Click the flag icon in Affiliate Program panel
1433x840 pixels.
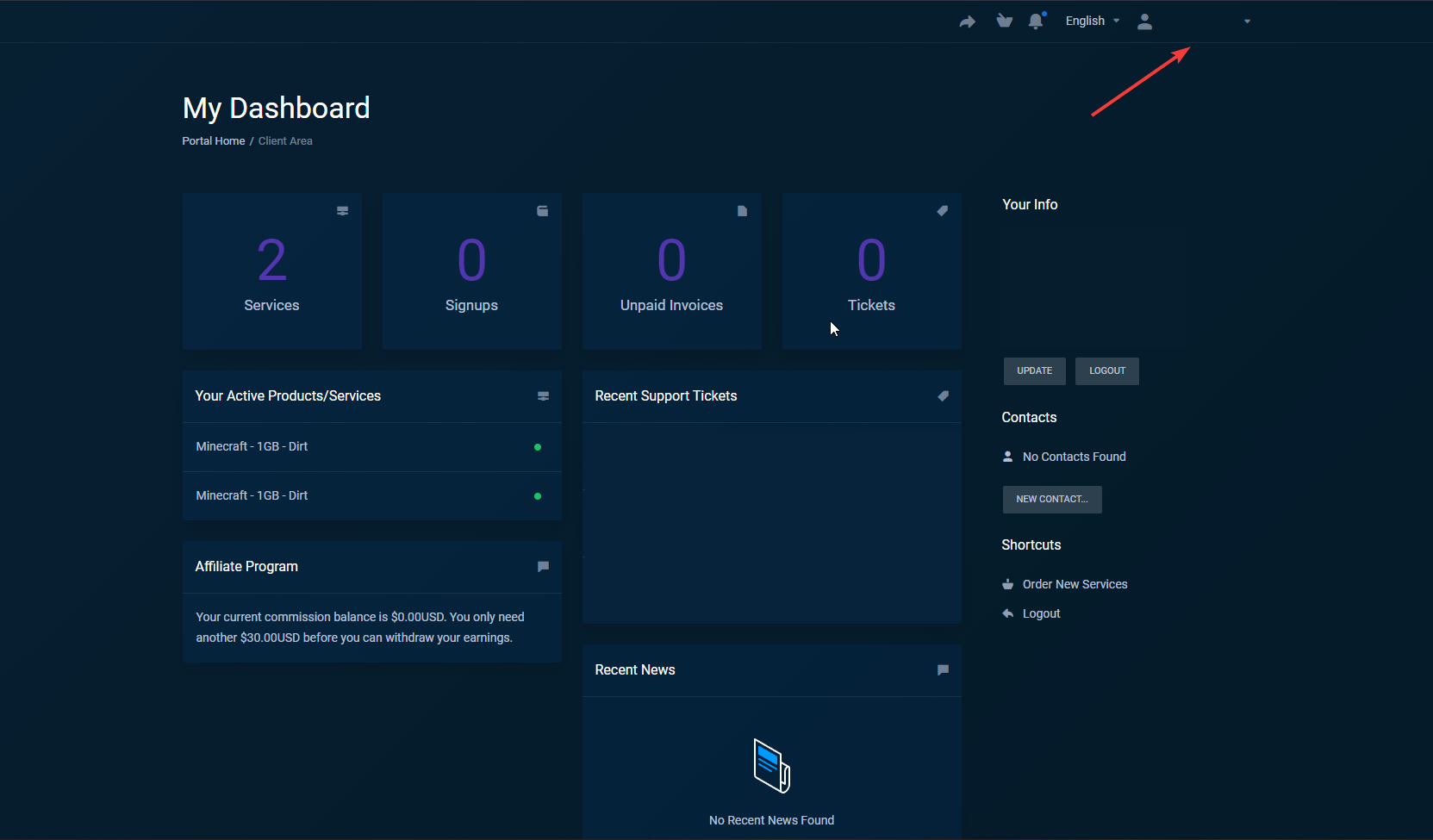tap(543, 567)
